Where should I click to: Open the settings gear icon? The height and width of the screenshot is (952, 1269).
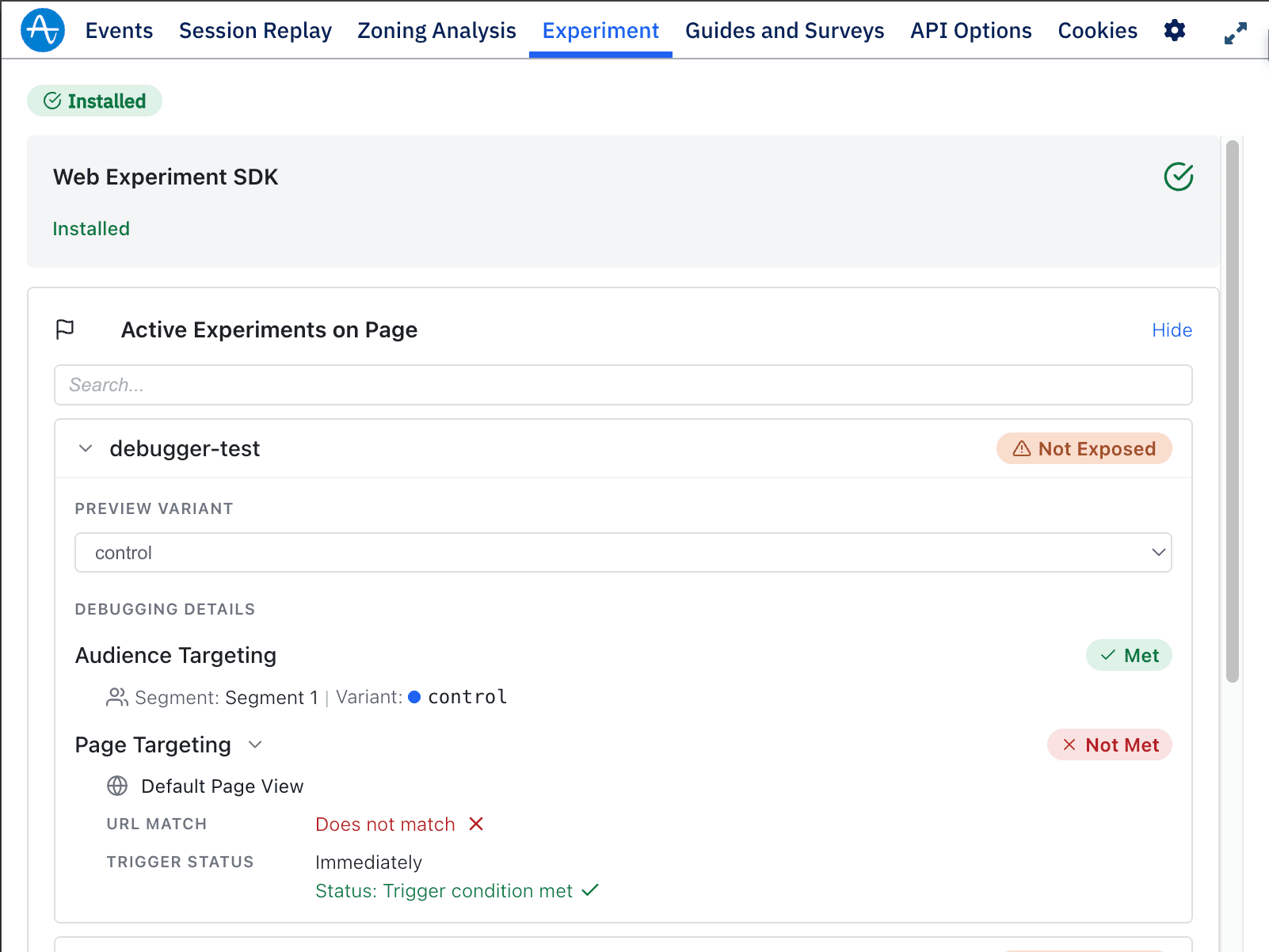click(x=1175, y=31)
